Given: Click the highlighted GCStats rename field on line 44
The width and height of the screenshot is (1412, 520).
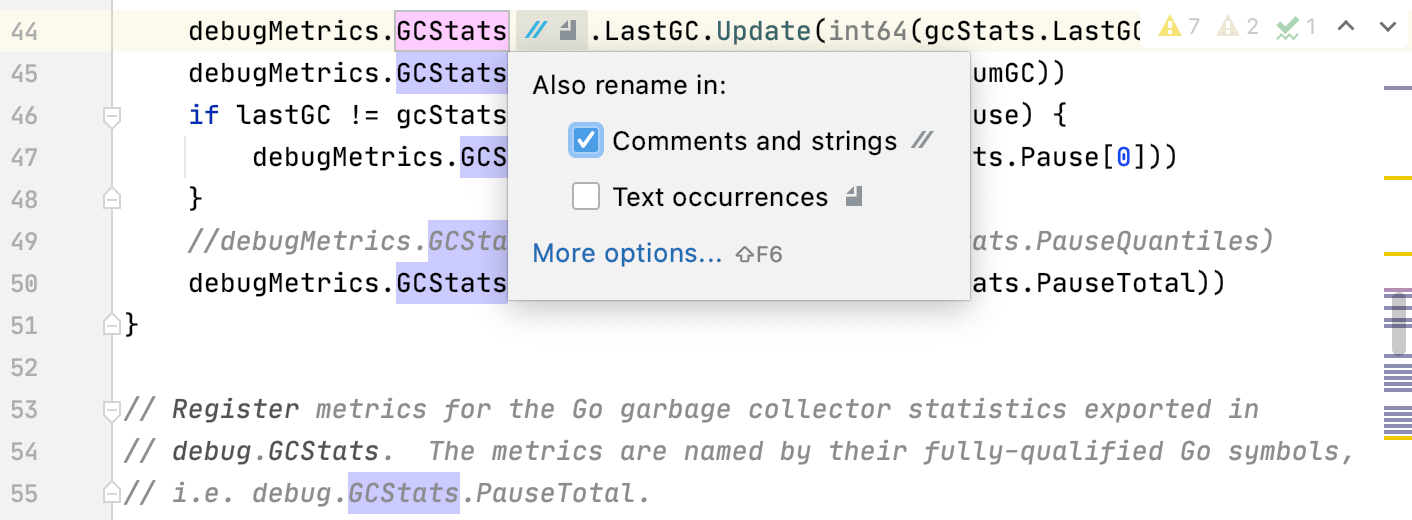Looking at the screenshot, I should (451, 32).
